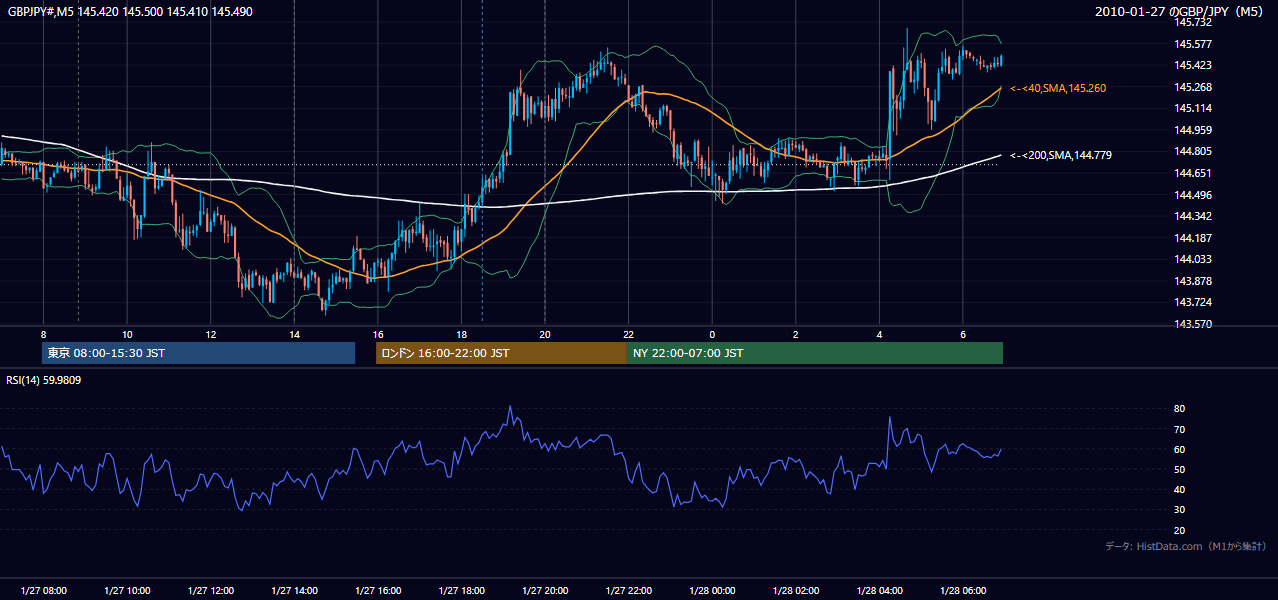Click price axis value 144.033
1278x600 pixels.
[x=1192, y=259]
